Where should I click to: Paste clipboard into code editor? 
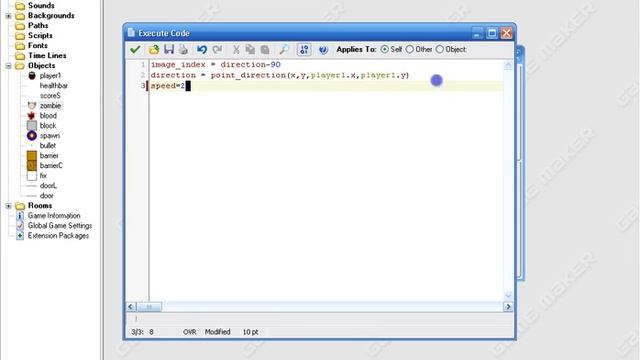point(265,49)
